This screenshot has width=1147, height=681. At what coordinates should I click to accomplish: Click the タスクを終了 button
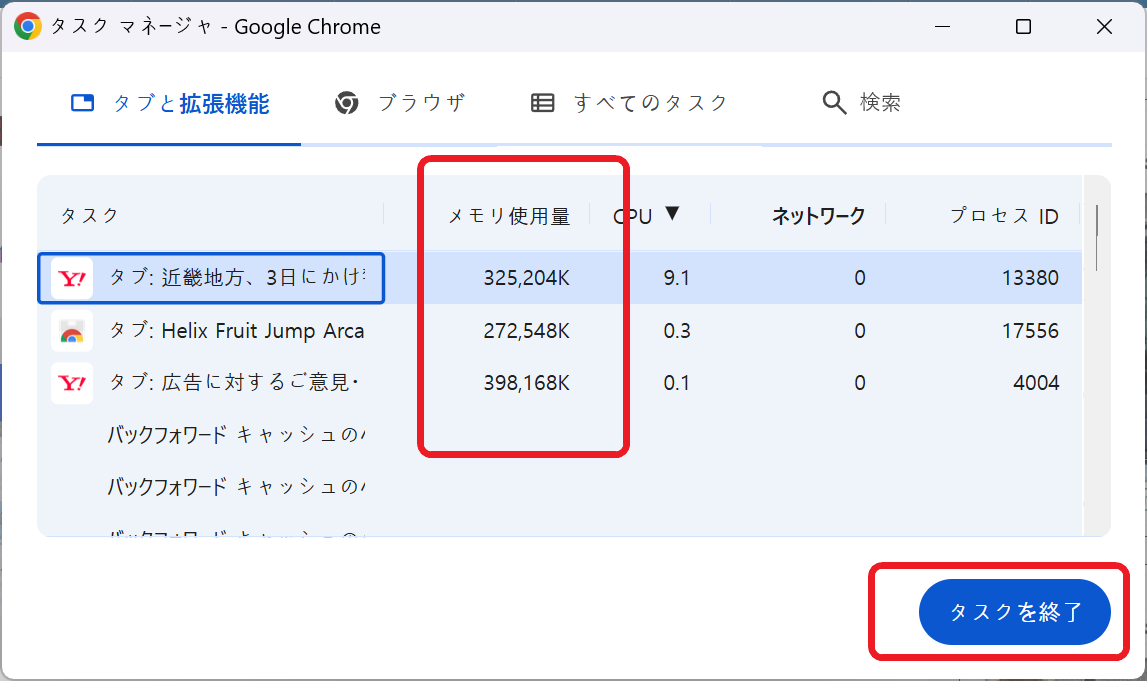[x=1014, y=612]
